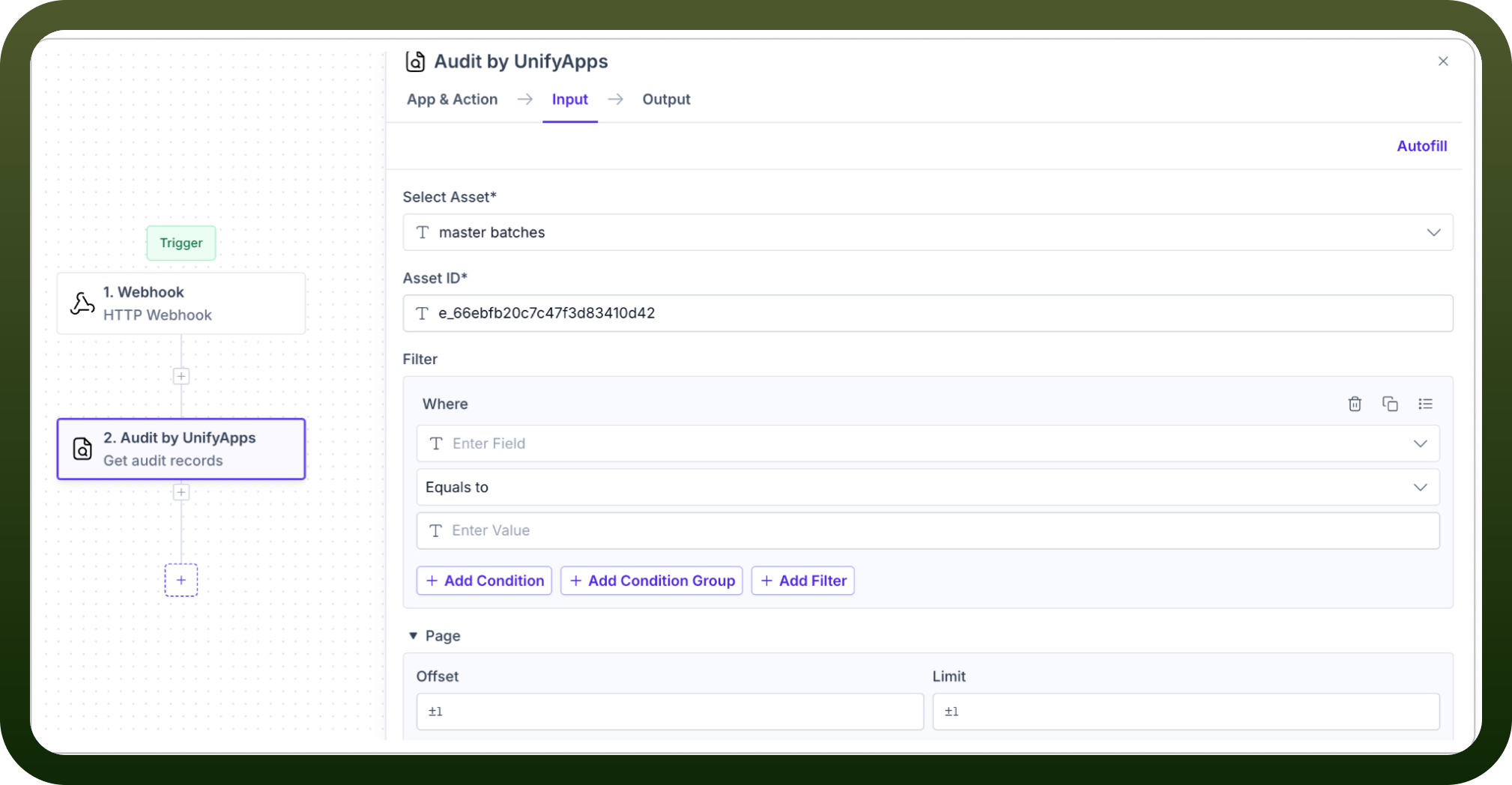Click the text type icon in Enter Field
Screen dimensions: 1512x785
coord(436,443)
